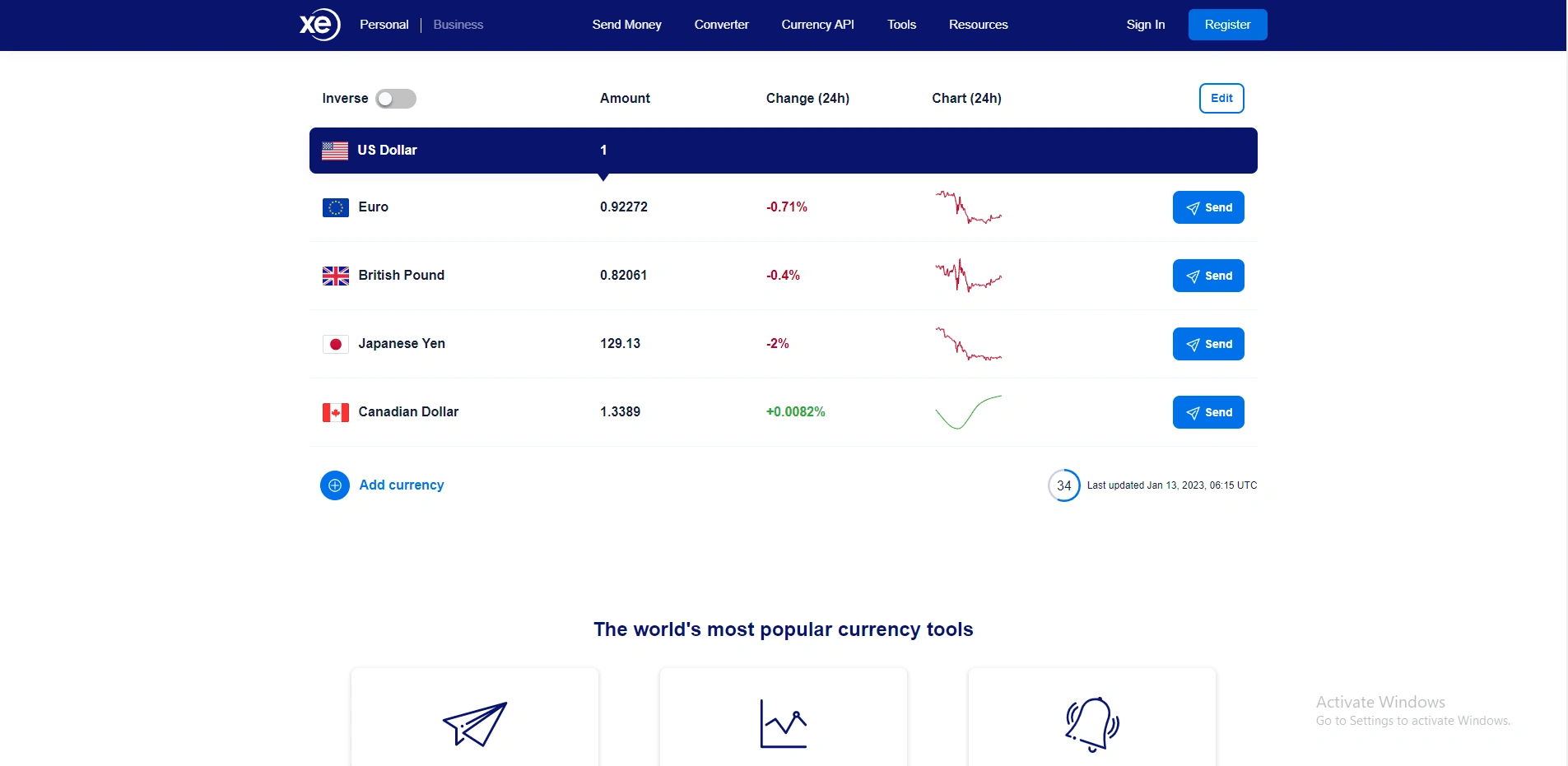This screenshot has width=1568, height=766.
Task: Click Send in the Canadian Dollar row
Action: [x=1208, y=412]
